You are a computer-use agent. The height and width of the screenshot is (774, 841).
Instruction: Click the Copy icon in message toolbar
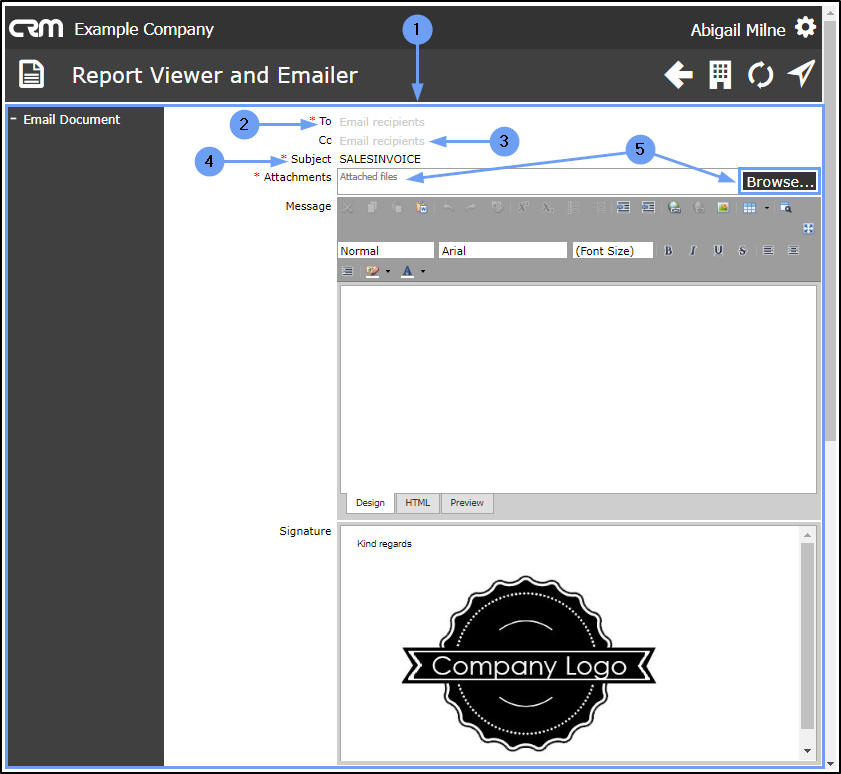point(372,208)
